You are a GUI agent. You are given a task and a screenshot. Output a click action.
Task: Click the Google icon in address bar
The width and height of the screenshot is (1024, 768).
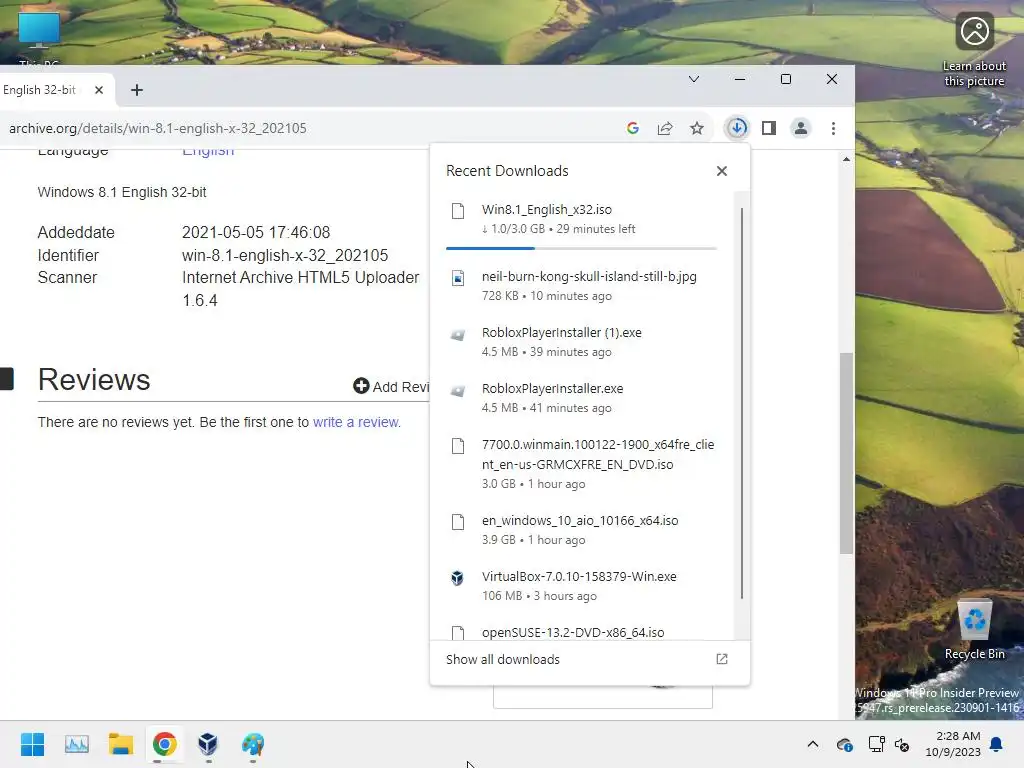[632, 128]
